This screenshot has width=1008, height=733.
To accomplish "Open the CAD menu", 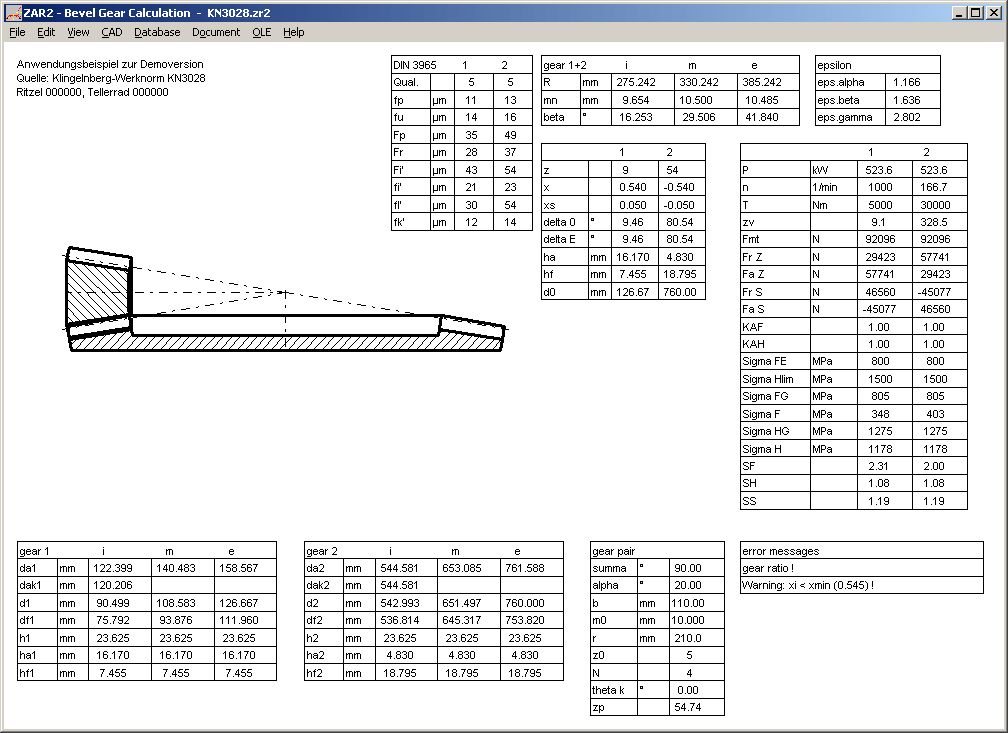I will click(x=112, y=32).
